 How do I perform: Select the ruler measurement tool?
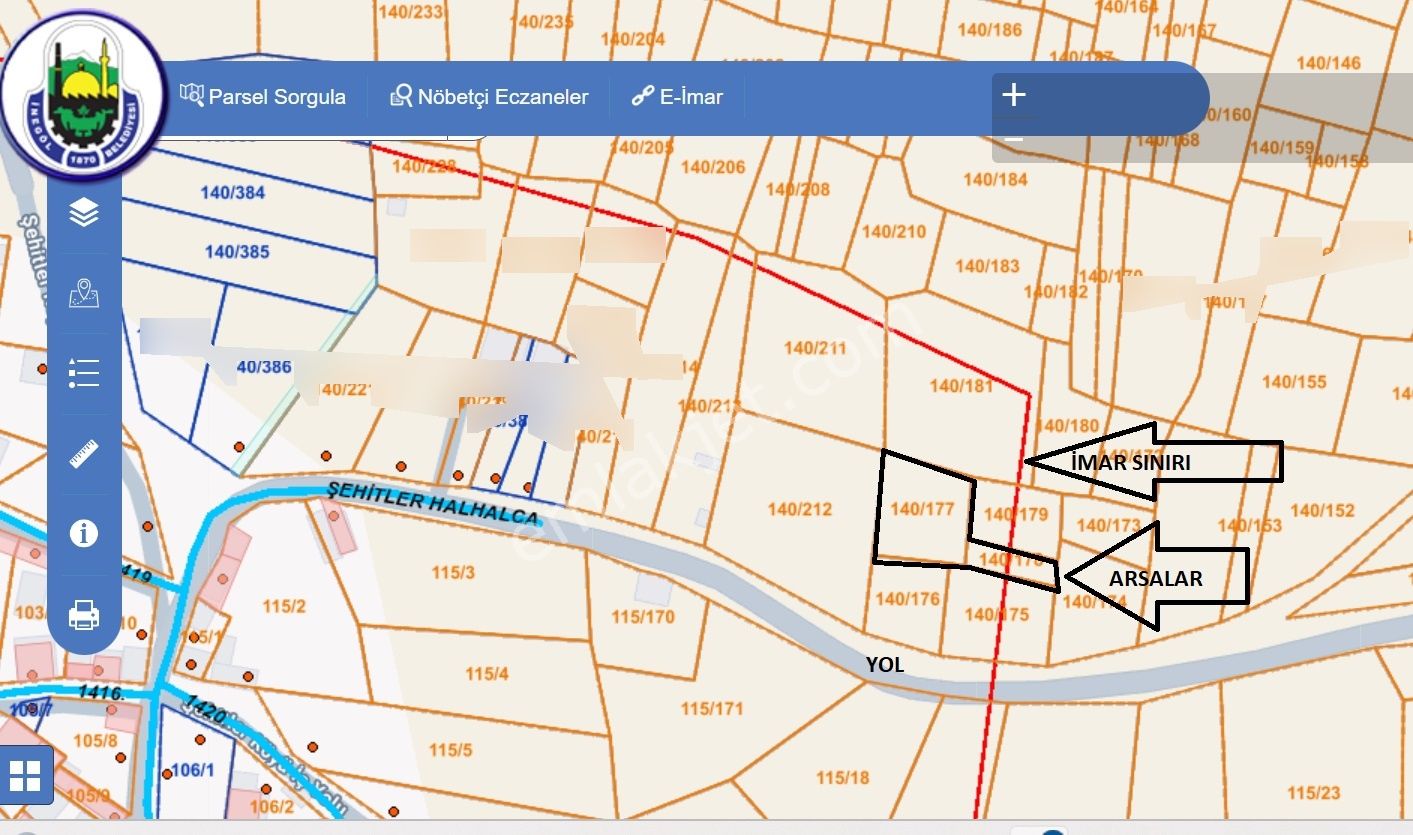[84, 453]
